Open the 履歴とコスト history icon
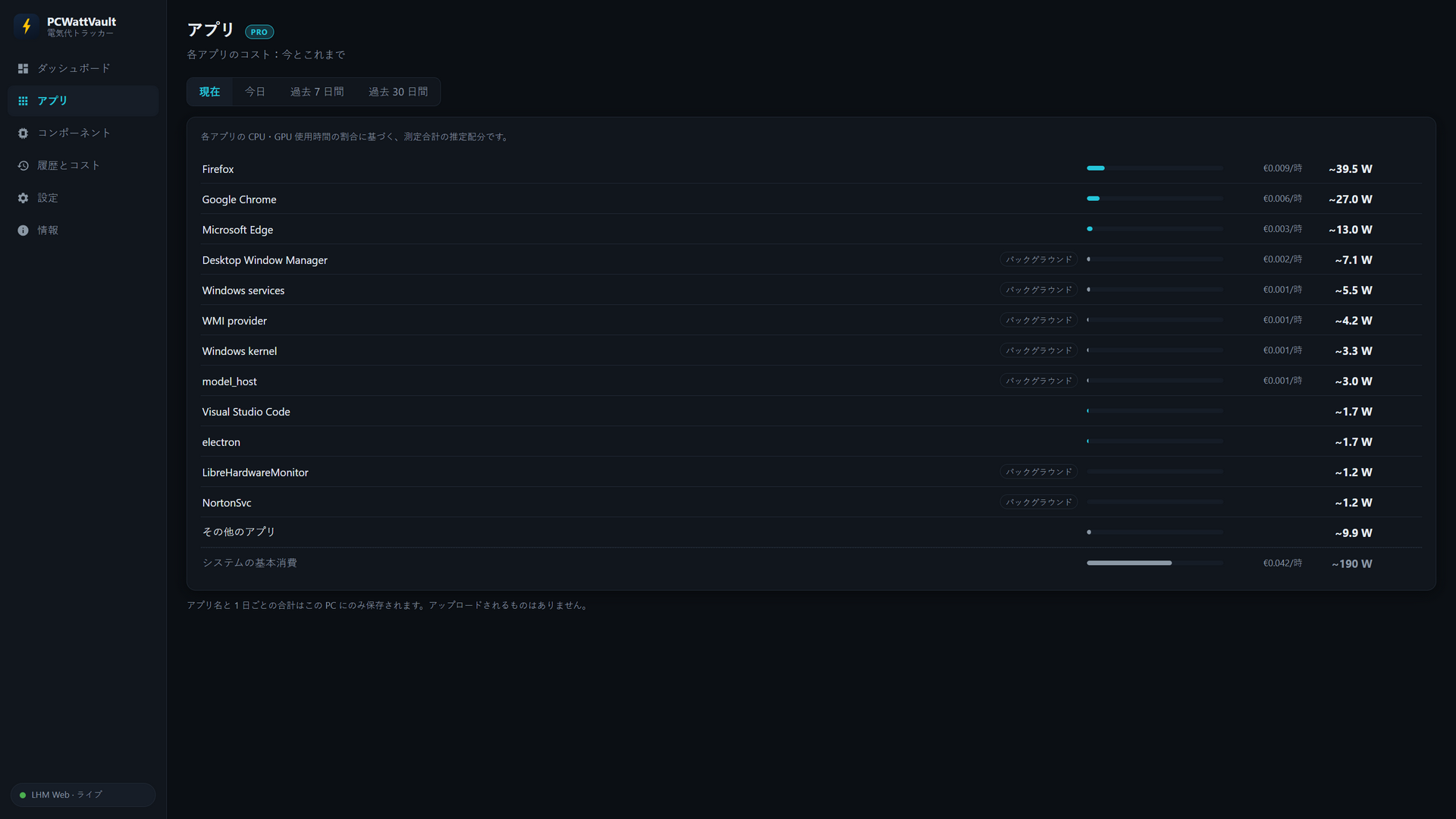 23,165
